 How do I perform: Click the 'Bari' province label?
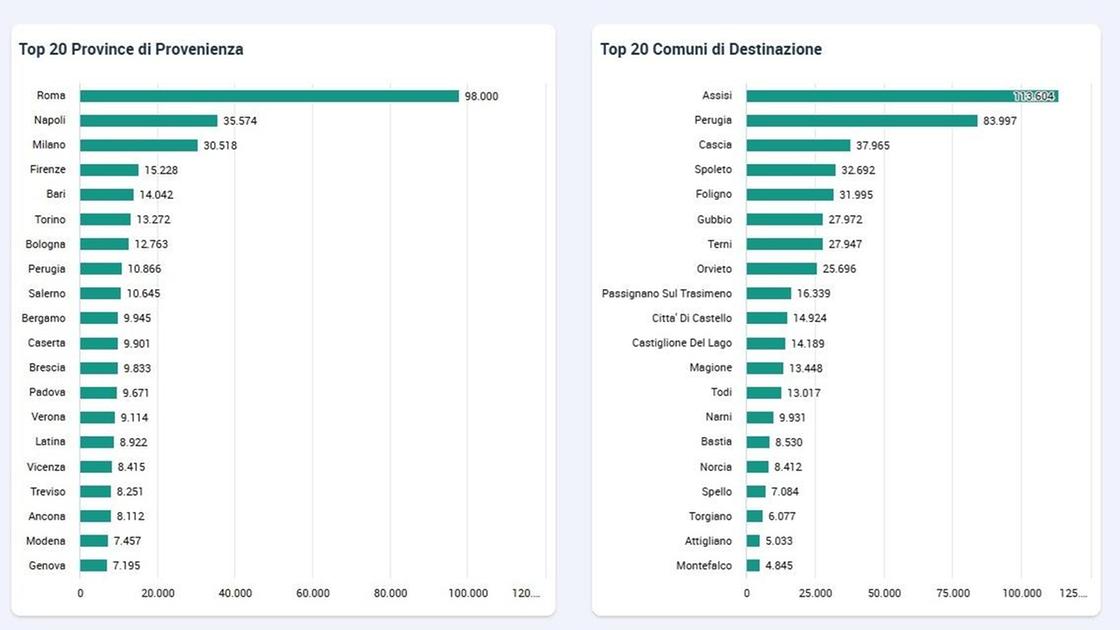point(56,194)
